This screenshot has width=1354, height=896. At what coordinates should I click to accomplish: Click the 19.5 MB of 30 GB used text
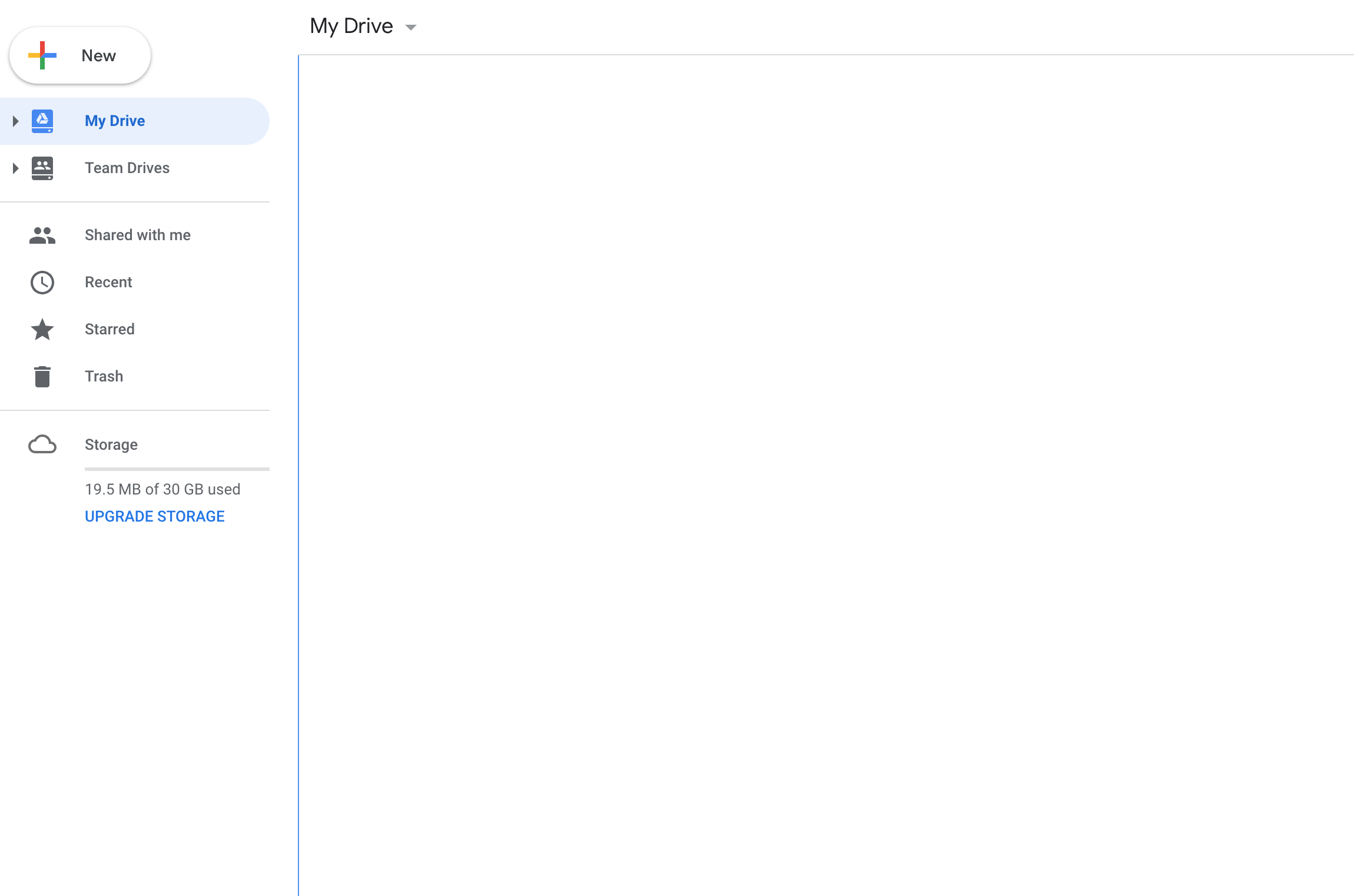coord(162,489)
